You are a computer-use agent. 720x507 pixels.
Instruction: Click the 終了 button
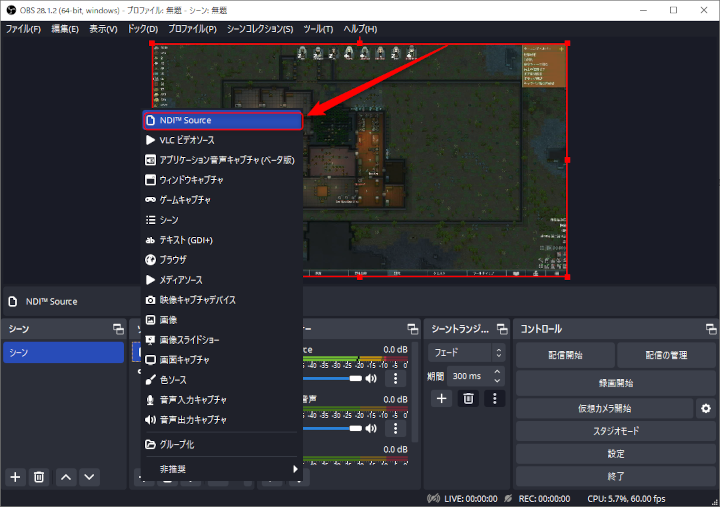point(616,476)
